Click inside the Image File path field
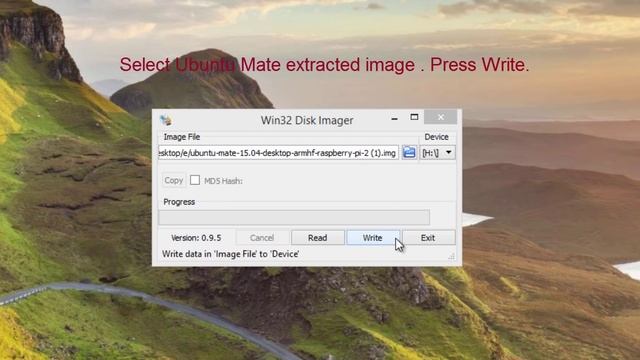640x360 pixels. pyautogui.click(x=278, y=153)
